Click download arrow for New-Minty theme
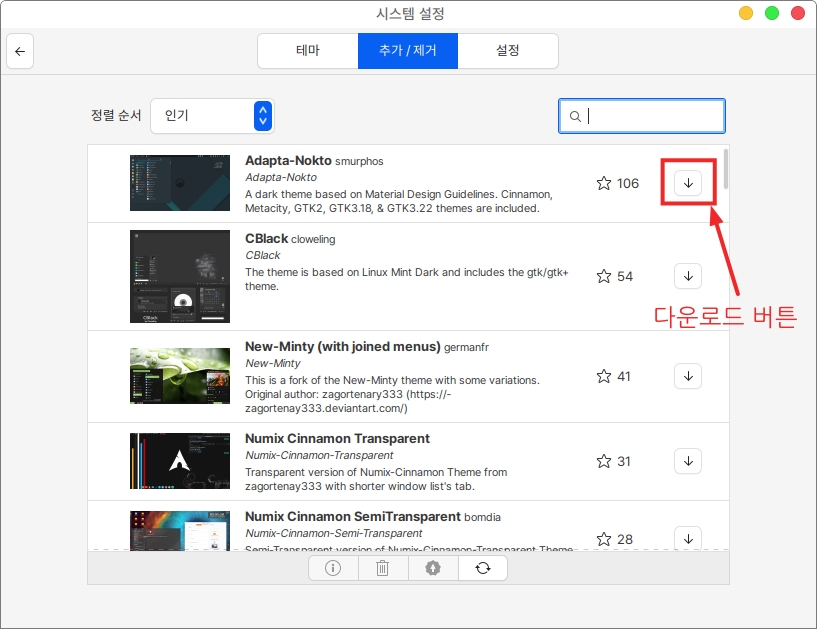The height and width of the screenshot is (629, 817). tap(688, 376)
